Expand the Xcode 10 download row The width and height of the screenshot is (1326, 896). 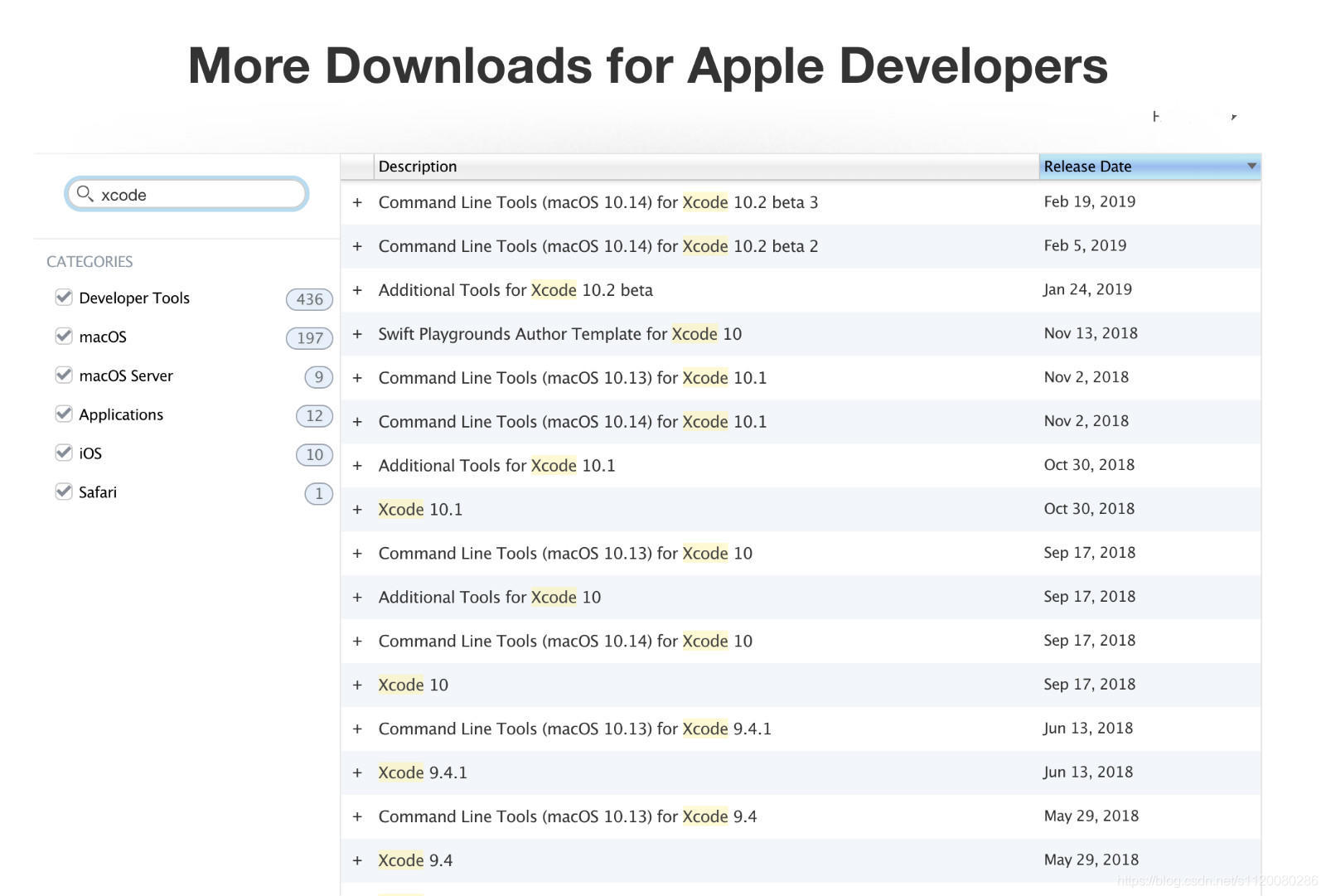pyautogui.click(x=357, y=685)
